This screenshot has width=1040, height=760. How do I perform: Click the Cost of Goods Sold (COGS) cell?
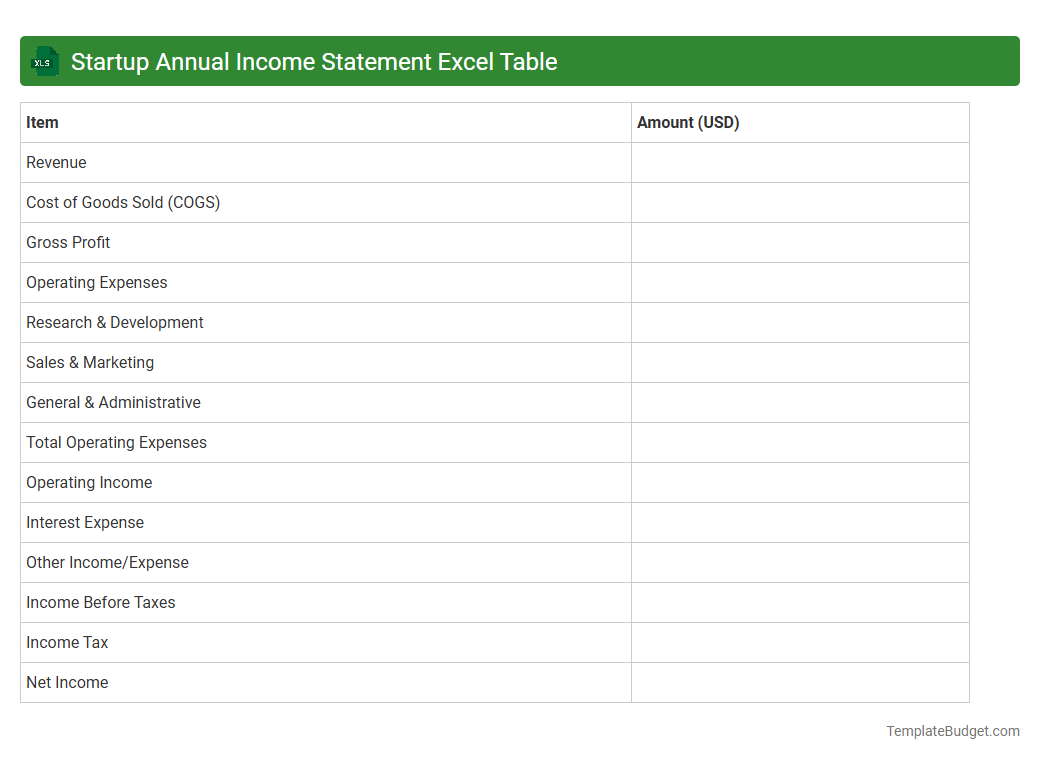[x=123, y=202]
